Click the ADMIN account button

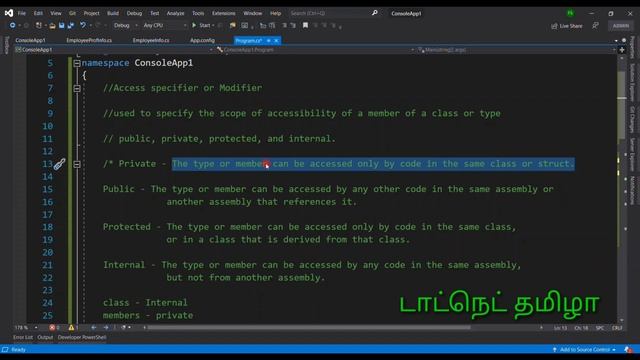(x=621, y=26)
